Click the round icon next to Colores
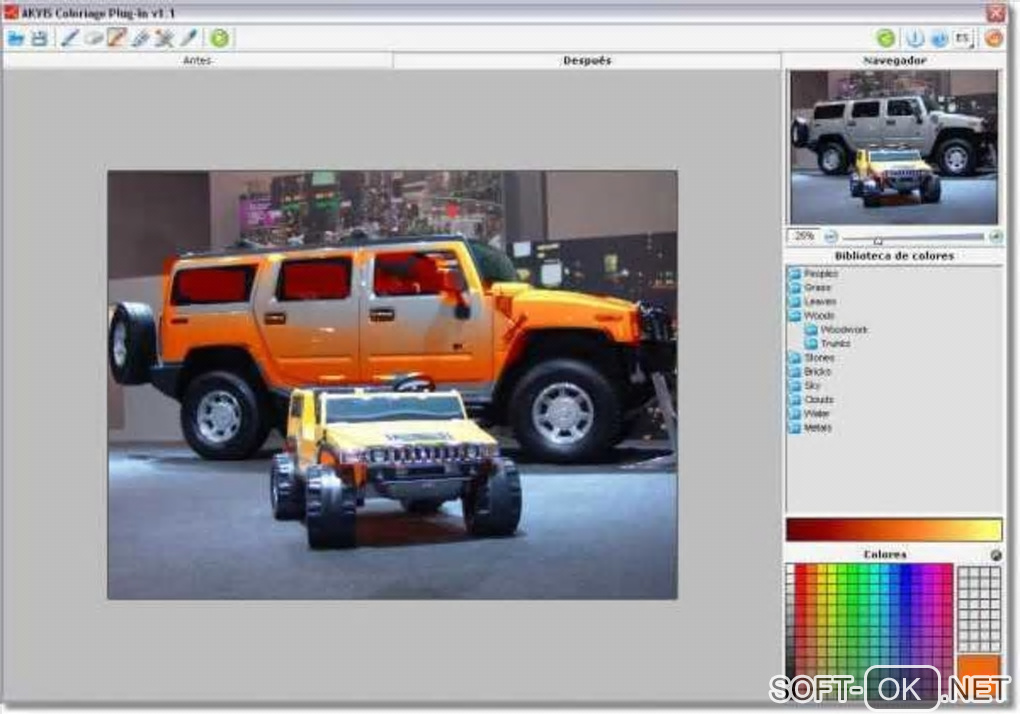This screenshot has width=1020, height=714. [x=995, y=555]
